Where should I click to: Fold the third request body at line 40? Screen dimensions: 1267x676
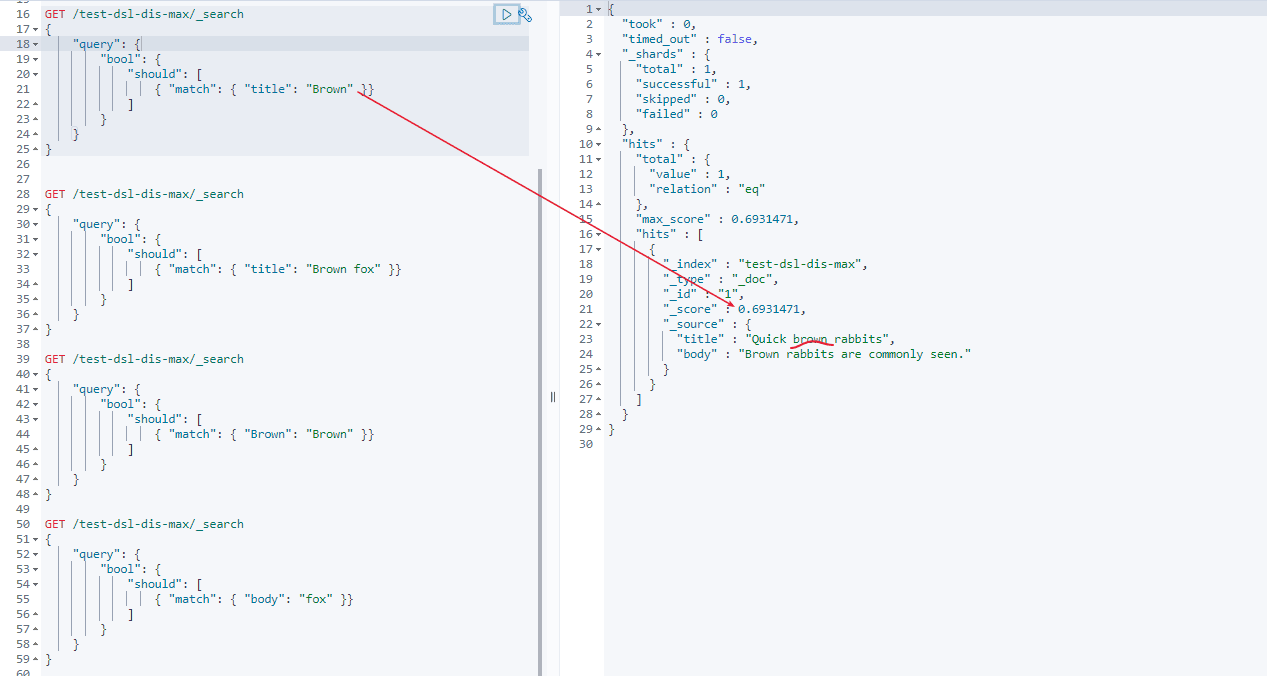tap(38, 374)
